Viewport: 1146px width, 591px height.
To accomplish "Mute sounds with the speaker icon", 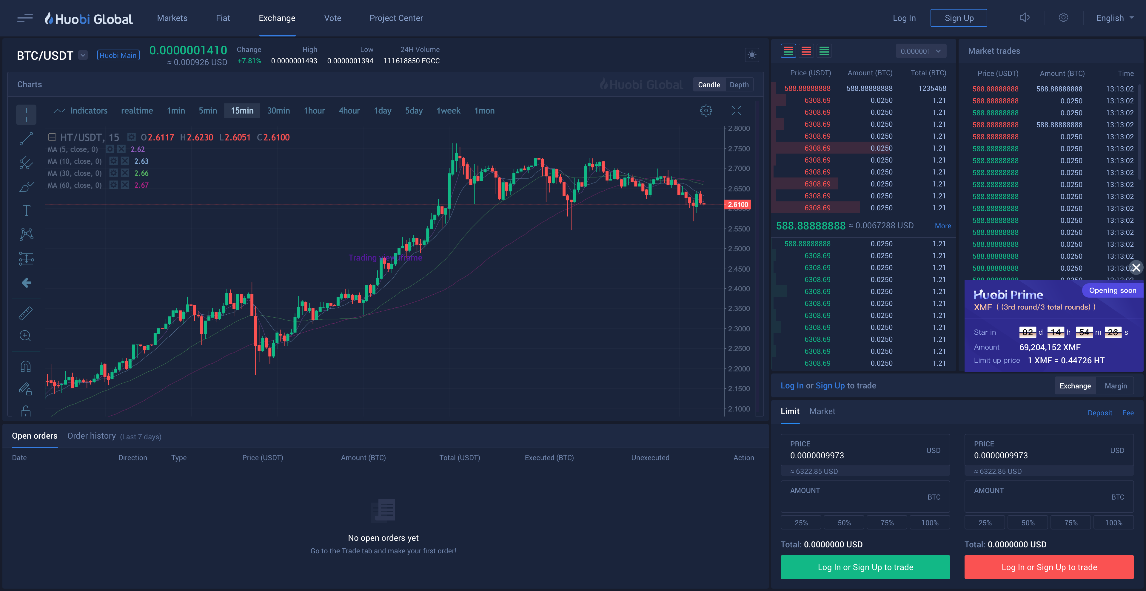I will (1025, 18).
